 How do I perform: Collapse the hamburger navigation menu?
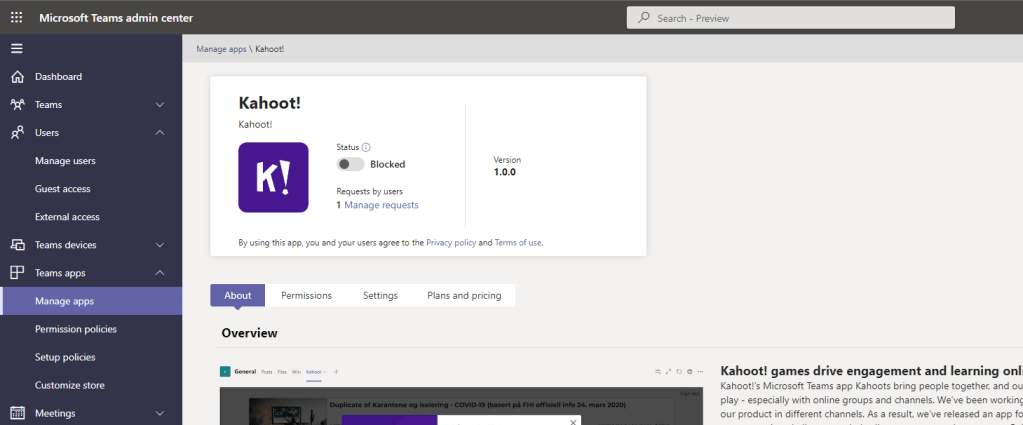[16, 48]
